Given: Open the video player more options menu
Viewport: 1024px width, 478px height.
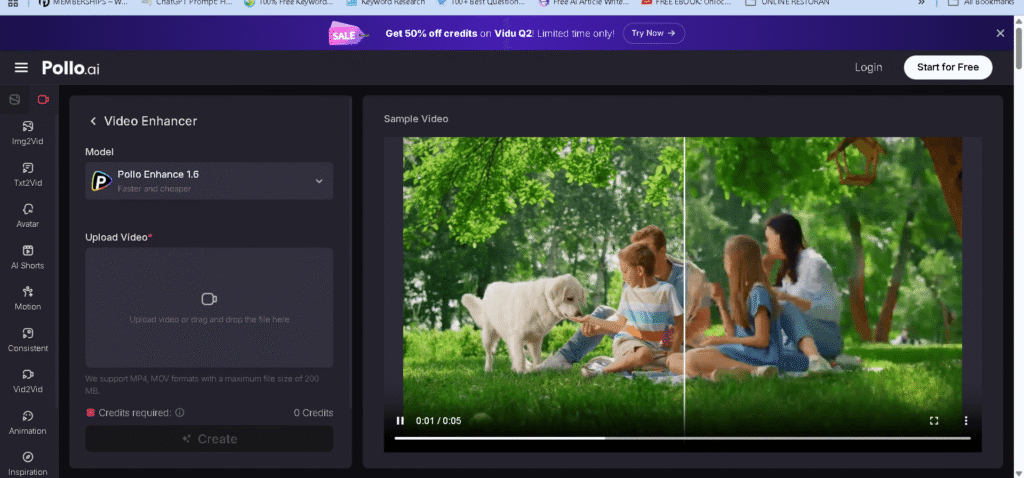Looking at the screenshot, I should (x=966, y=421).
